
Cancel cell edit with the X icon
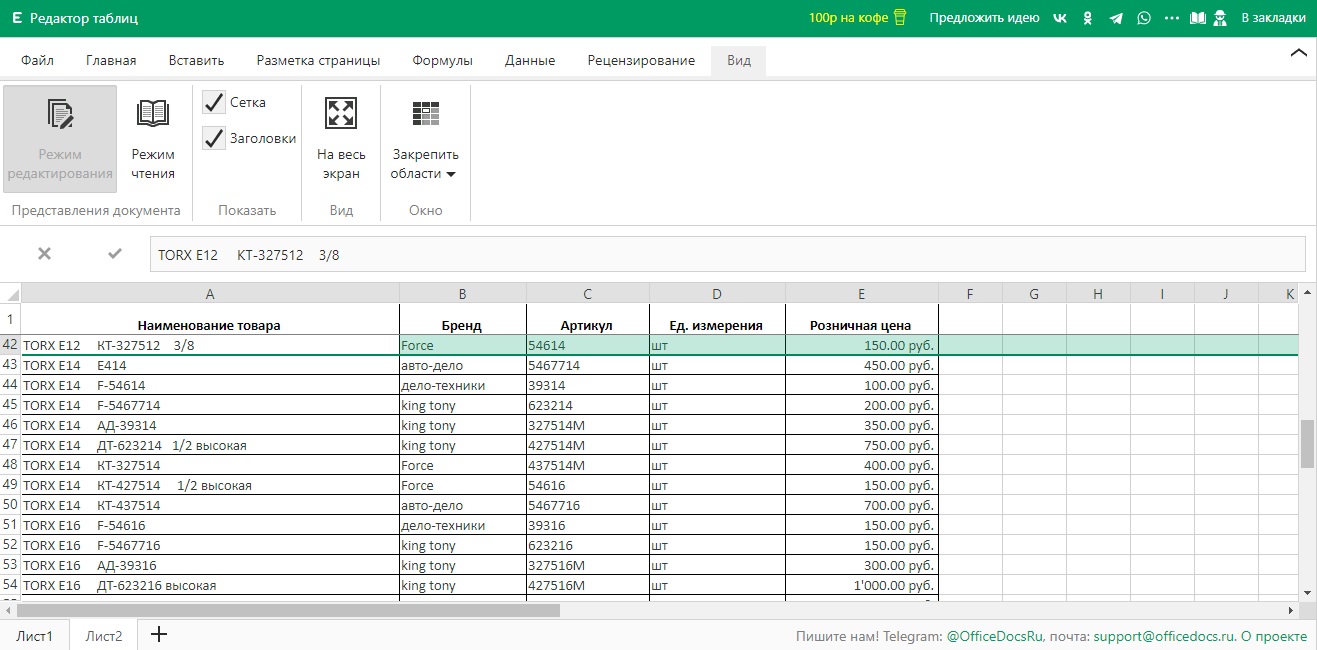[x=44, y=254]
